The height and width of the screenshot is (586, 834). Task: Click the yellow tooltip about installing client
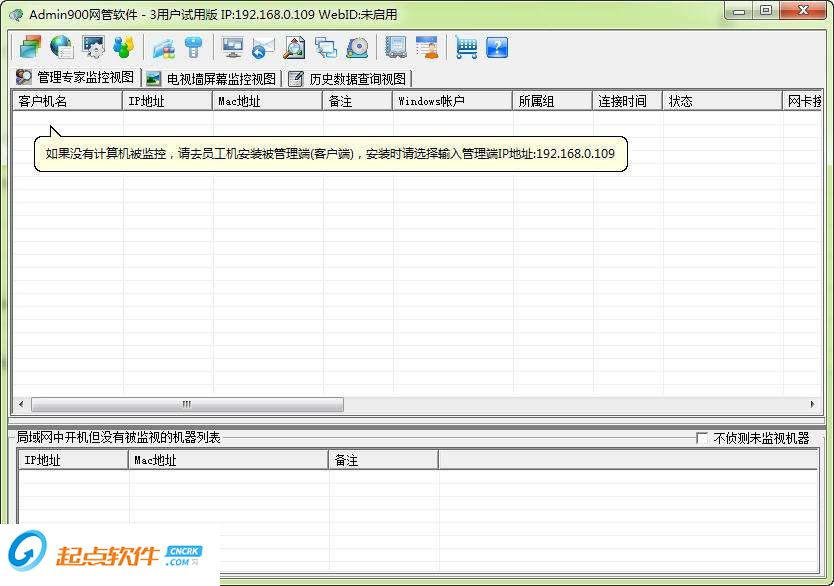pos(330,154)
